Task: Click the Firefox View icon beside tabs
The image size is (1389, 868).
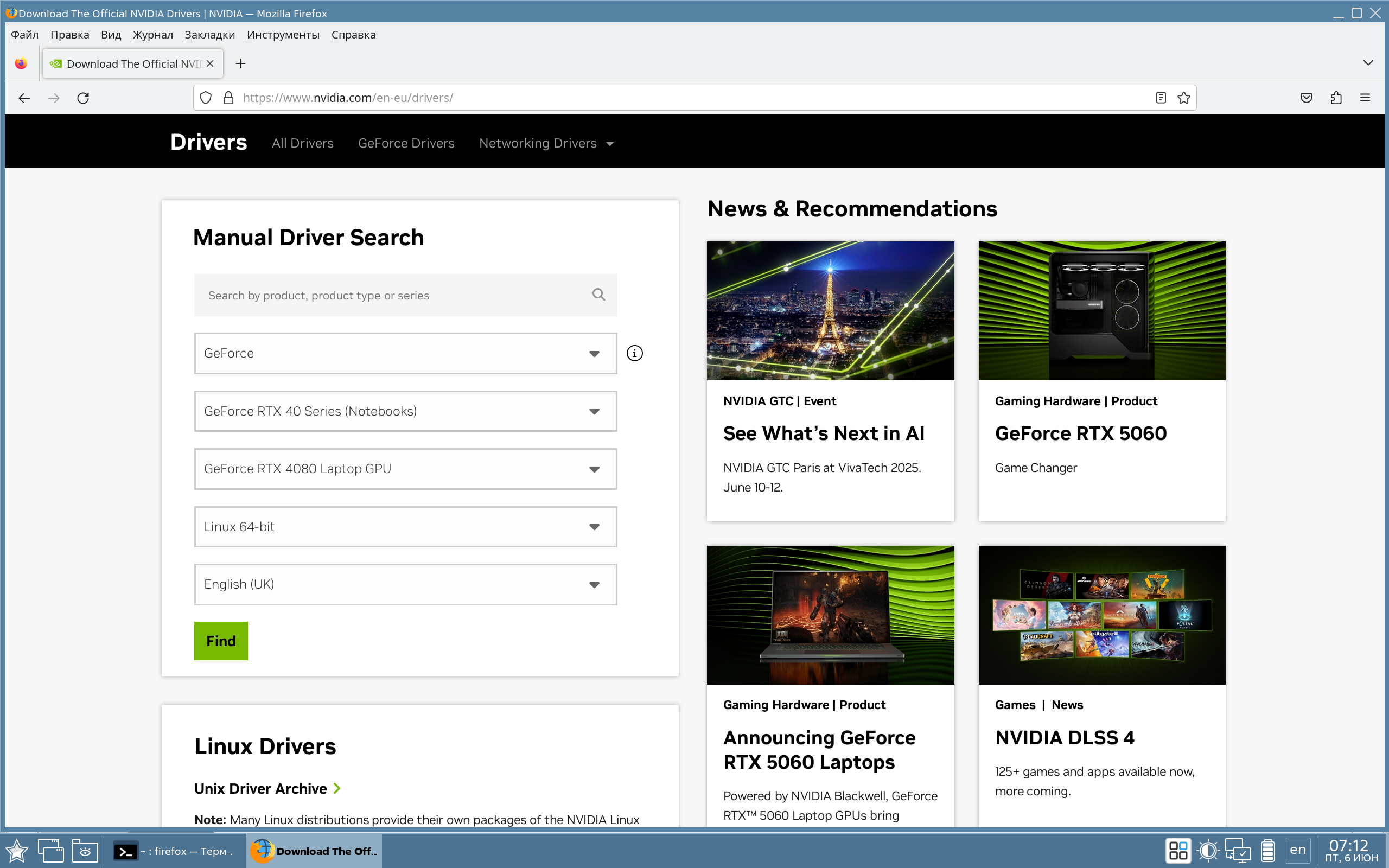Action: coord(21,63)
